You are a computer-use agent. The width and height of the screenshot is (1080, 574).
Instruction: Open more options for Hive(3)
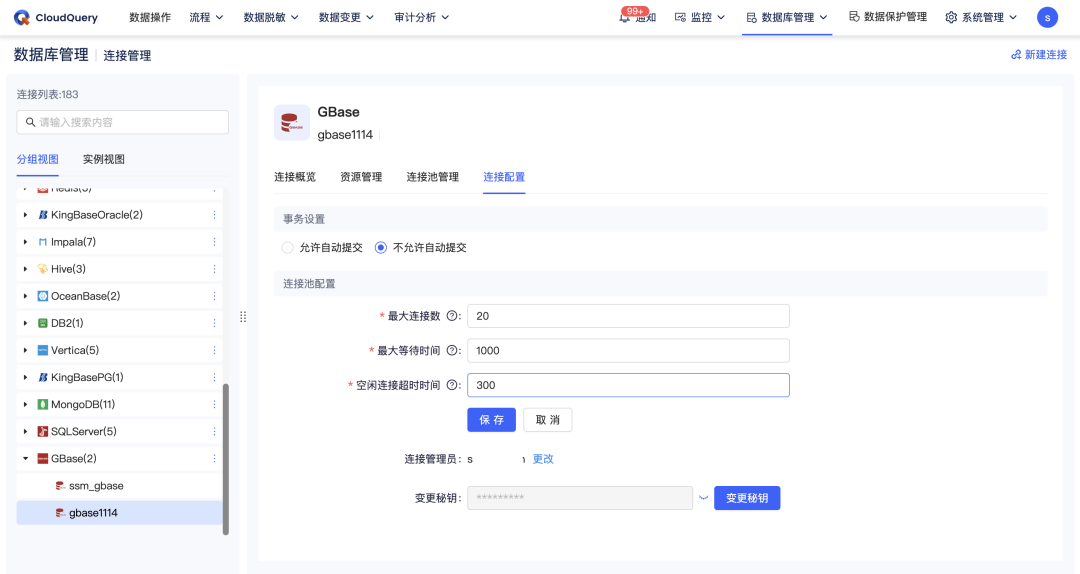(214, 269)
